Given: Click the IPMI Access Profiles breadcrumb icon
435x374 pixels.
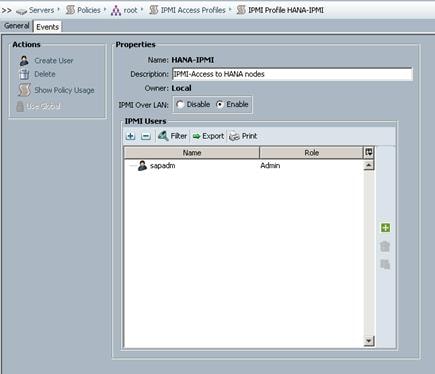Looking at the screenshot, I should point(153,10).
